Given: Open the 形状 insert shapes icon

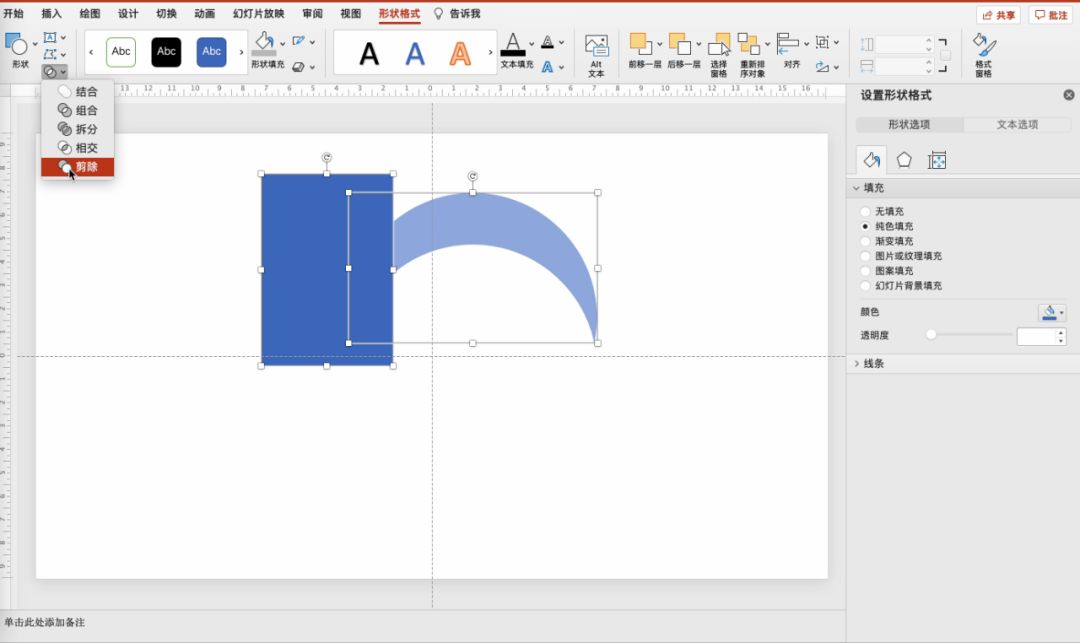Looking at the screenshot, I should click(x=17, y=44).
